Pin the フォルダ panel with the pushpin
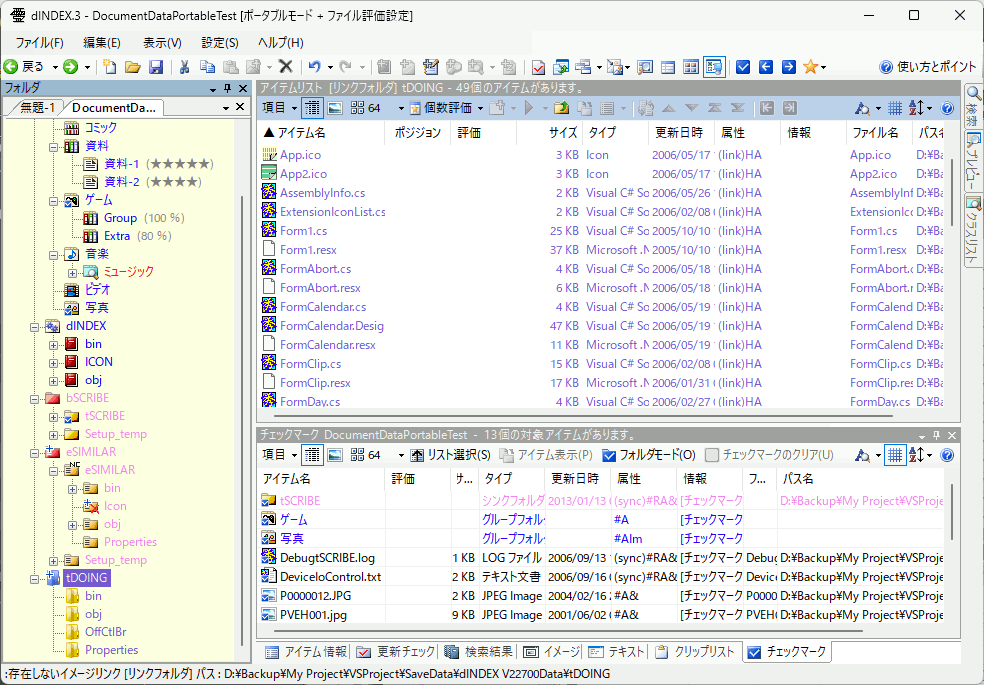984x685 pixels. point(228,88)
